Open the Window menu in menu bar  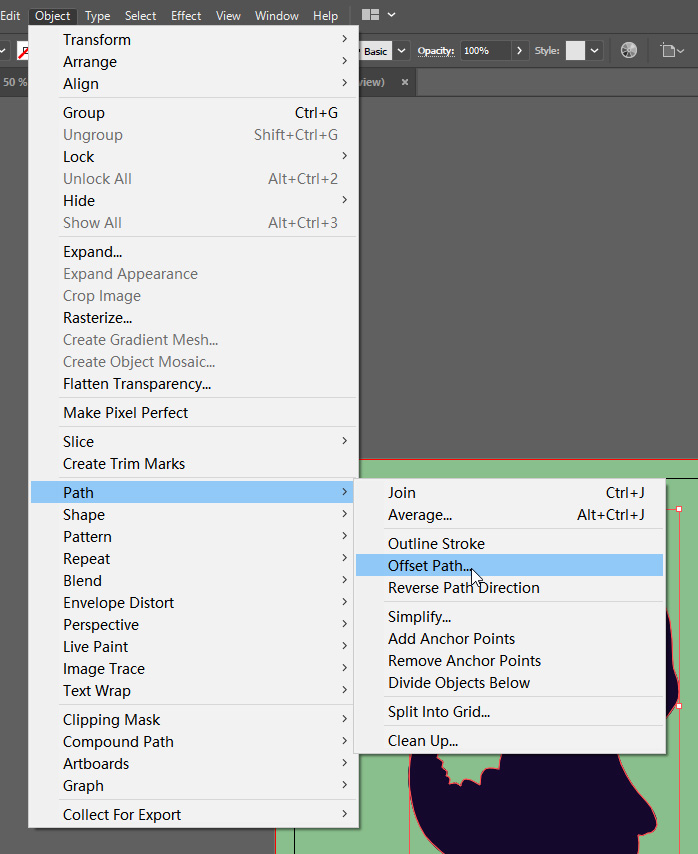[277, 15]
